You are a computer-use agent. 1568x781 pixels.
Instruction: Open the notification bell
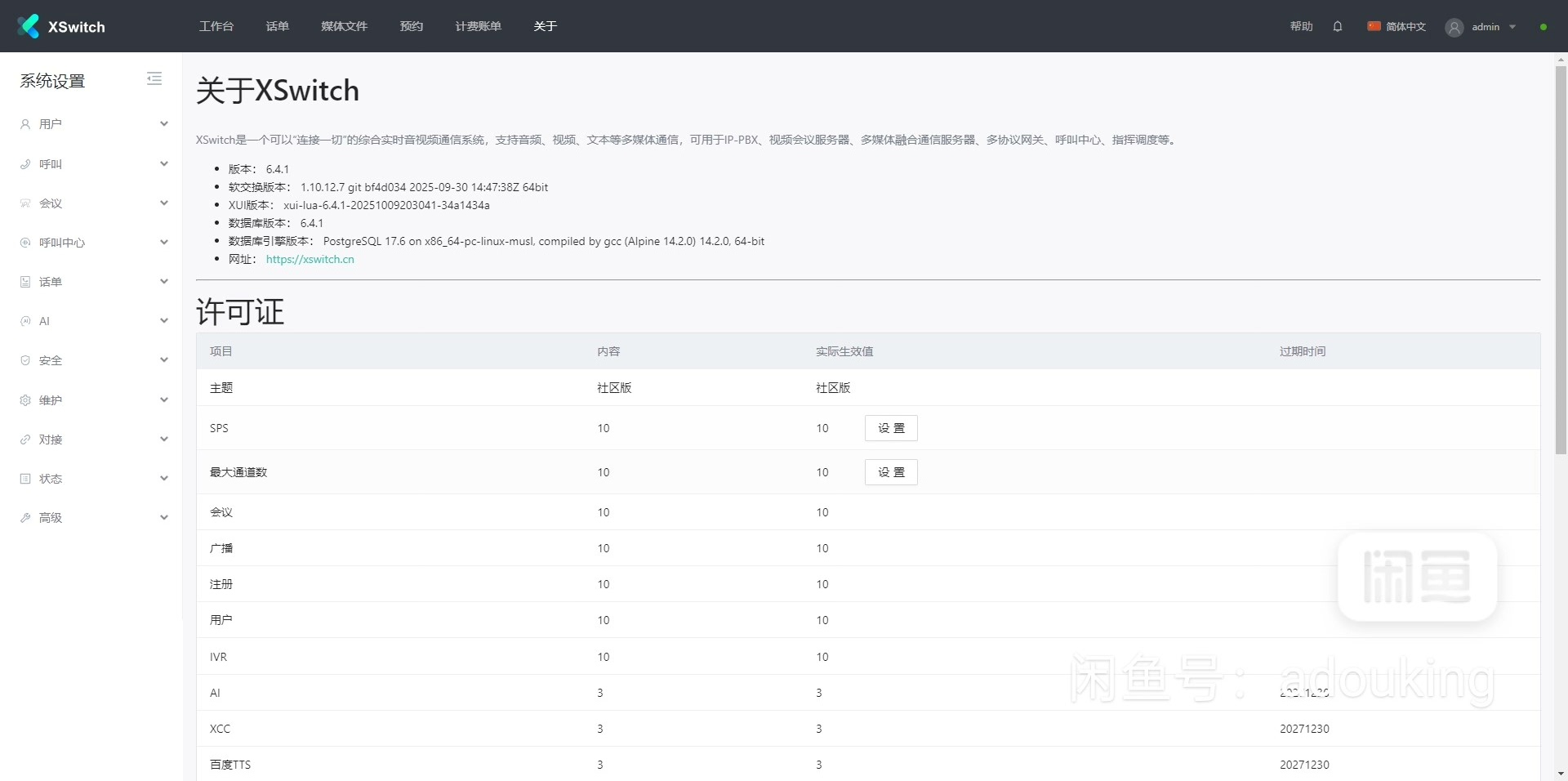click(1338, 26)
